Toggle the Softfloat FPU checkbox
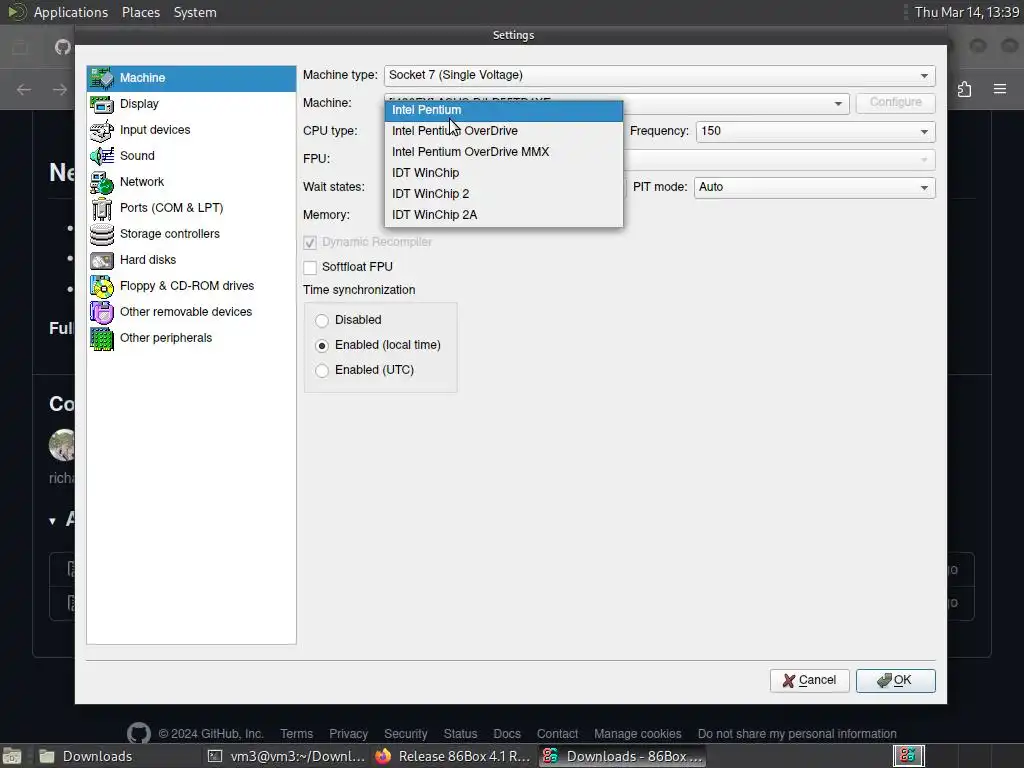1024x768 pixels. pos(310,267)
